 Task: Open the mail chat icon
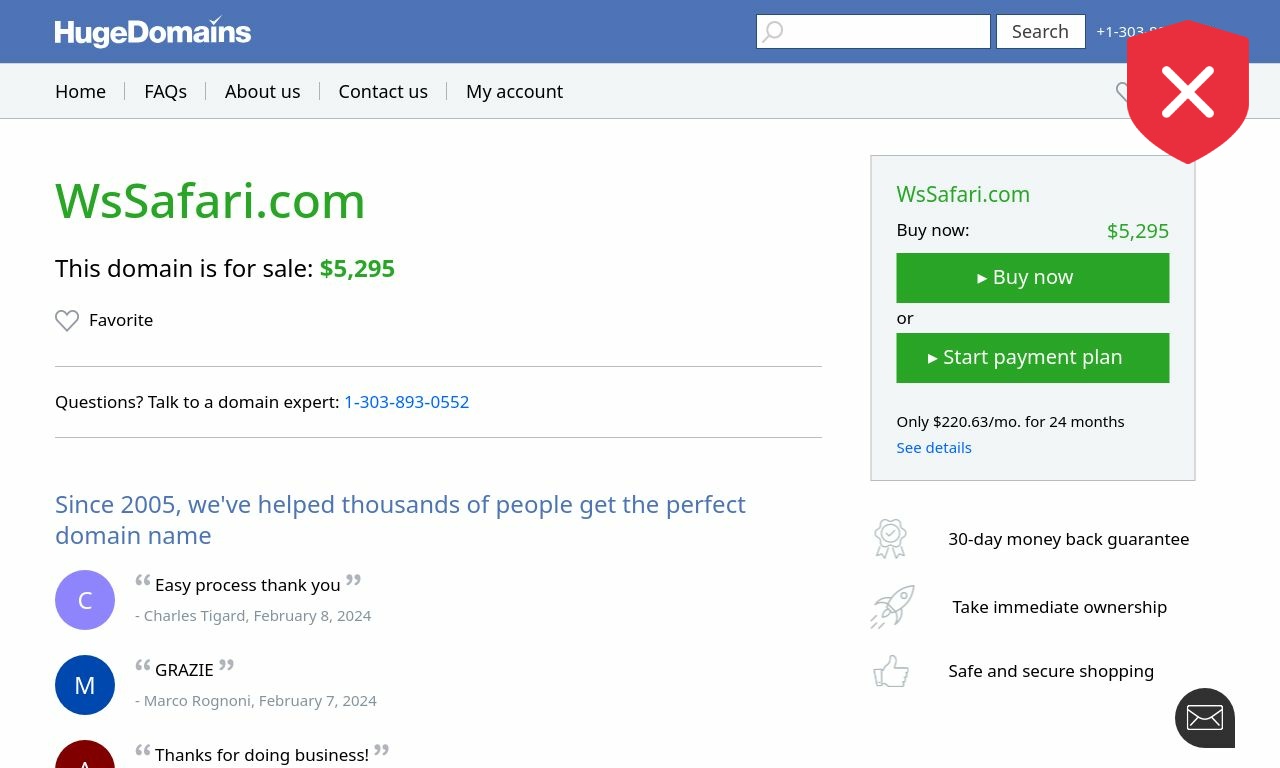(x=1205, y=718)
